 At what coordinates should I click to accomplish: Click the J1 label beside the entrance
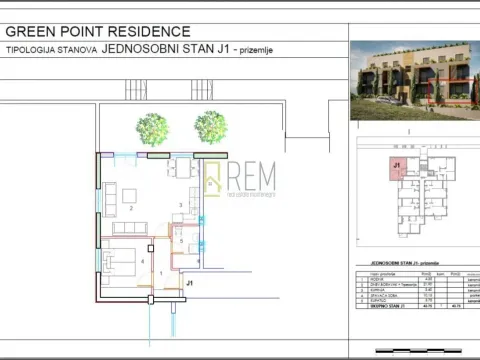pos(189,283)
